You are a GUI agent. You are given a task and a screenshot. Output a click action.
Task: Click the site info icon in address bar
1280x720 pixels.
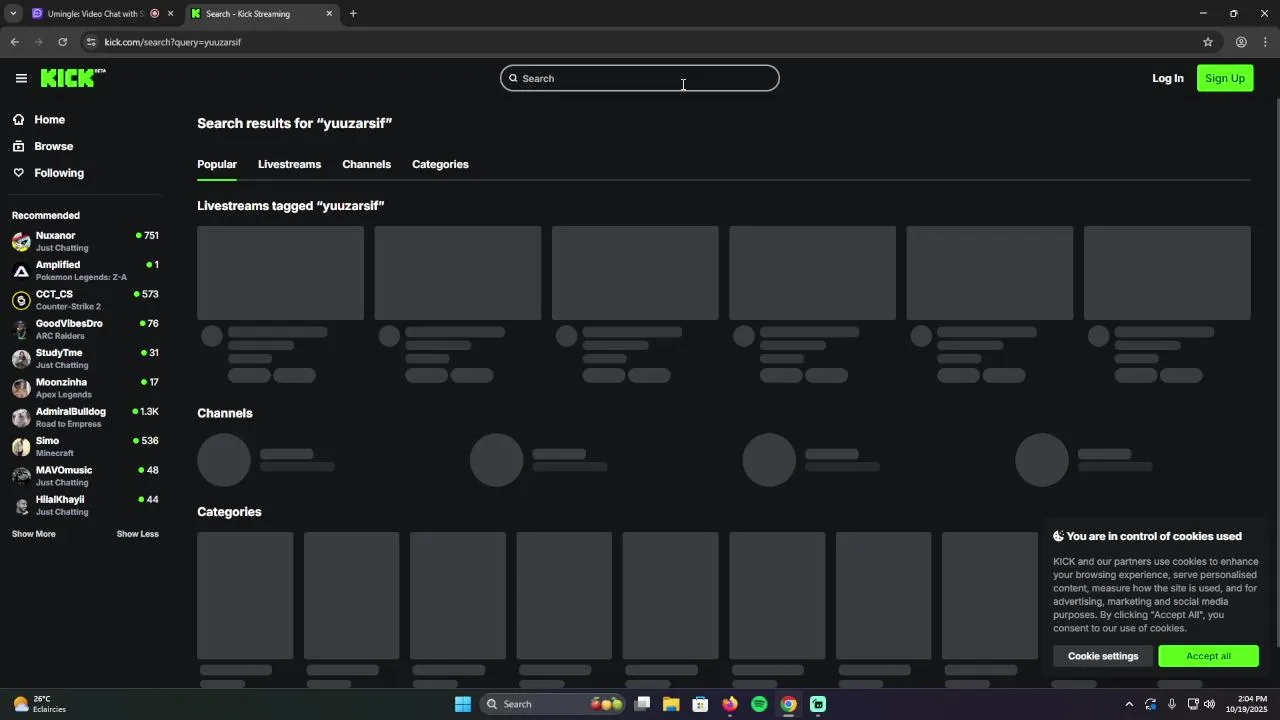[x=91, y=42]
